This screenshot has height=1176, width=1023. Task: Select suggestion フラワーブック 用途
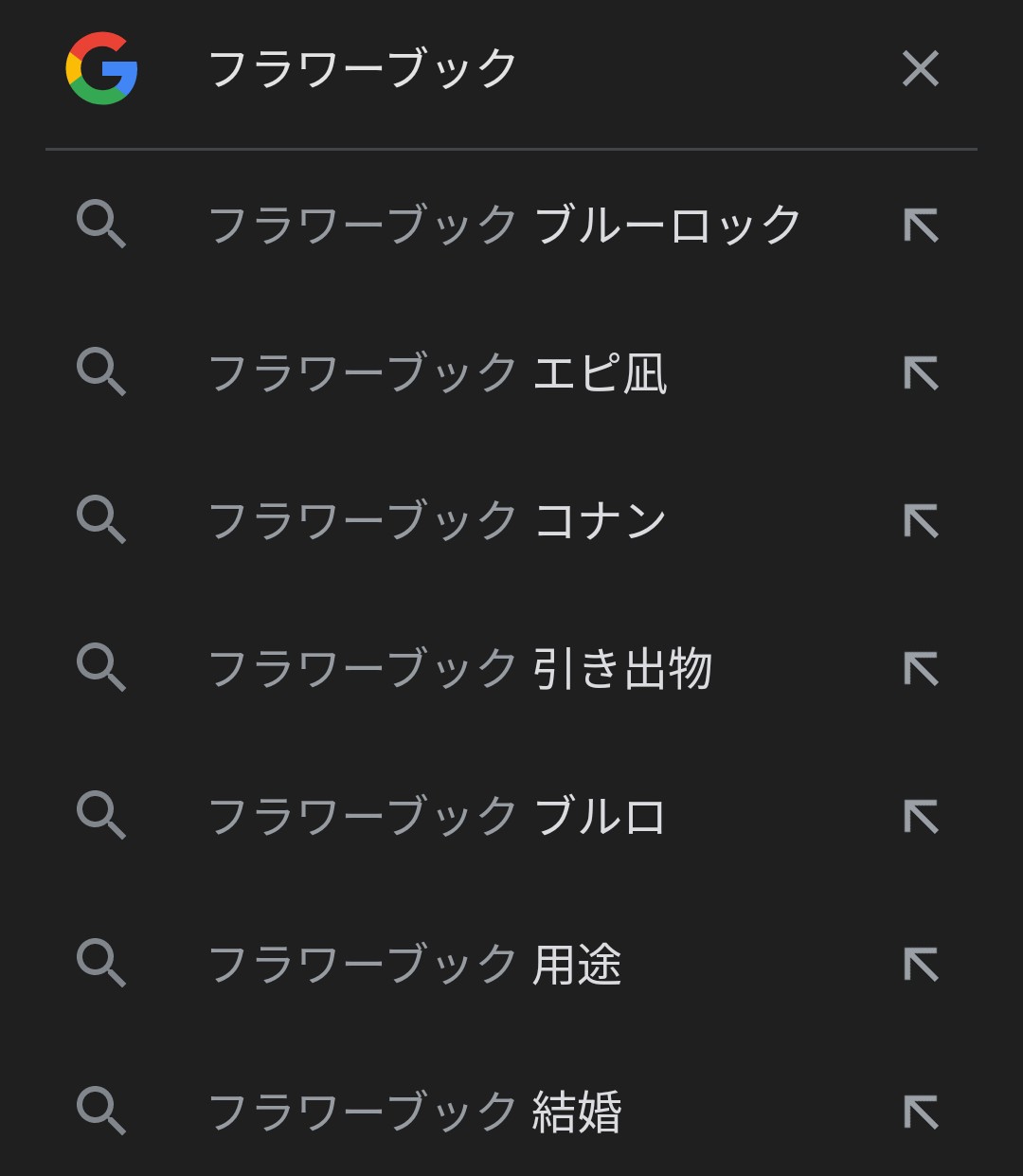pos(511,965)
